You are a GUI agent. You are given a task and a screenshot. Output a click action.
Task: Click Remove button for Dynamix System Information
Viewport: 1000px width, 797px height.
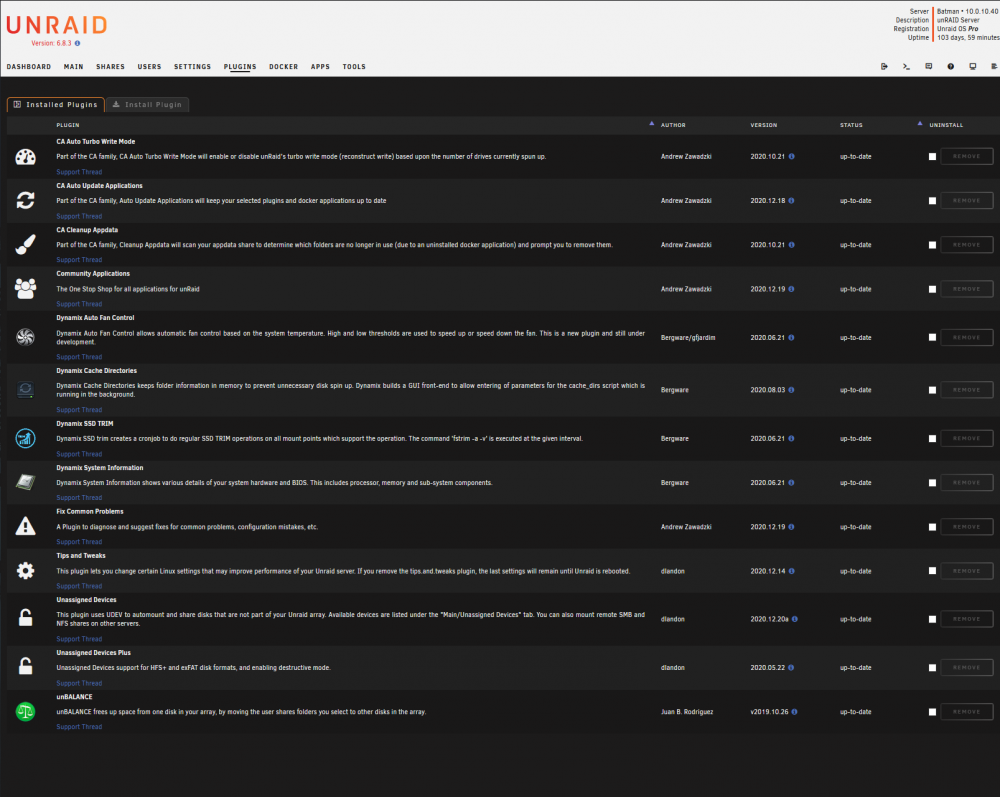point(967,483)
